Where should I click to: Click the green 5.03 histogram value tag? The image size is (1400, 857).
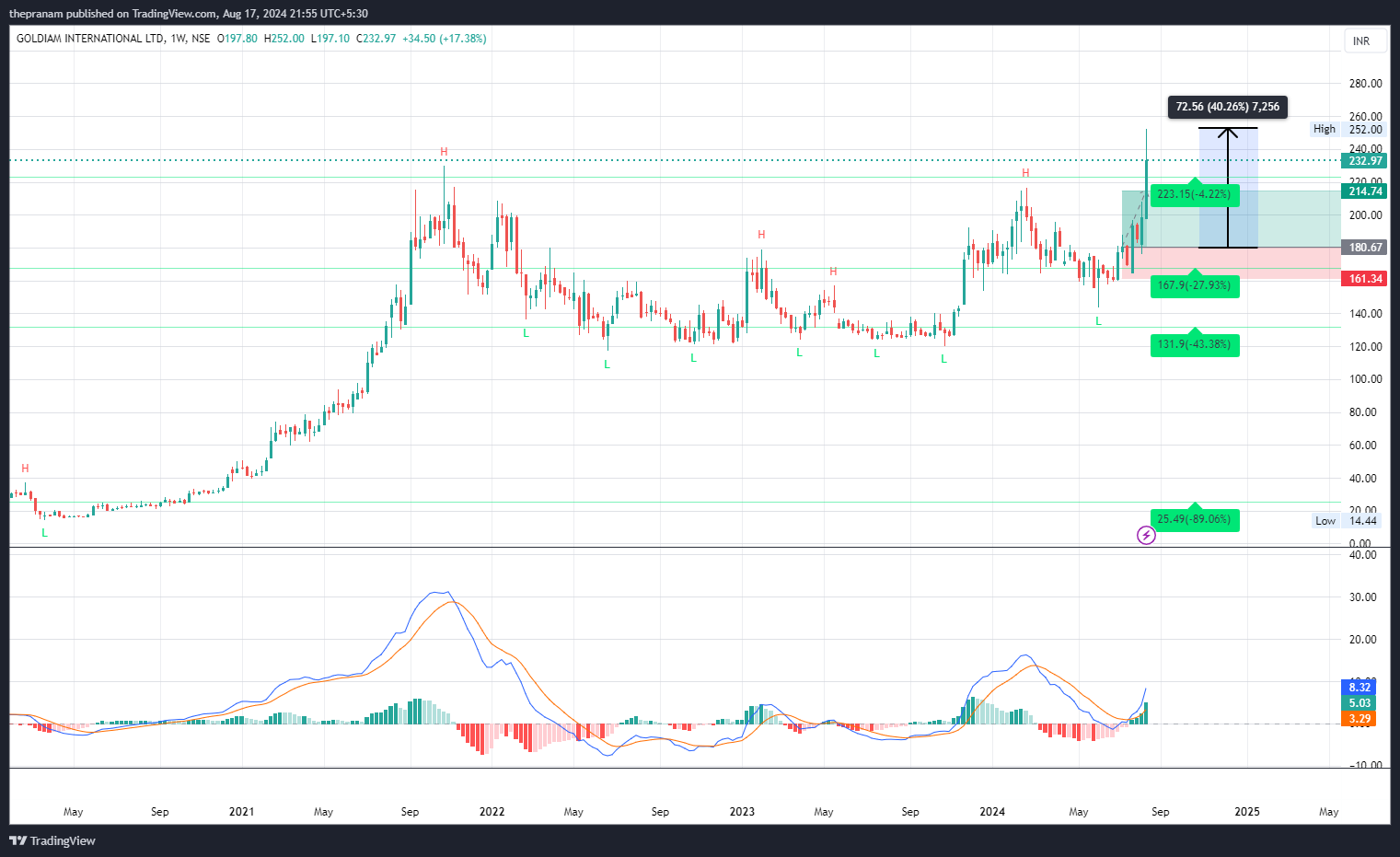[x=1360, y=703]
